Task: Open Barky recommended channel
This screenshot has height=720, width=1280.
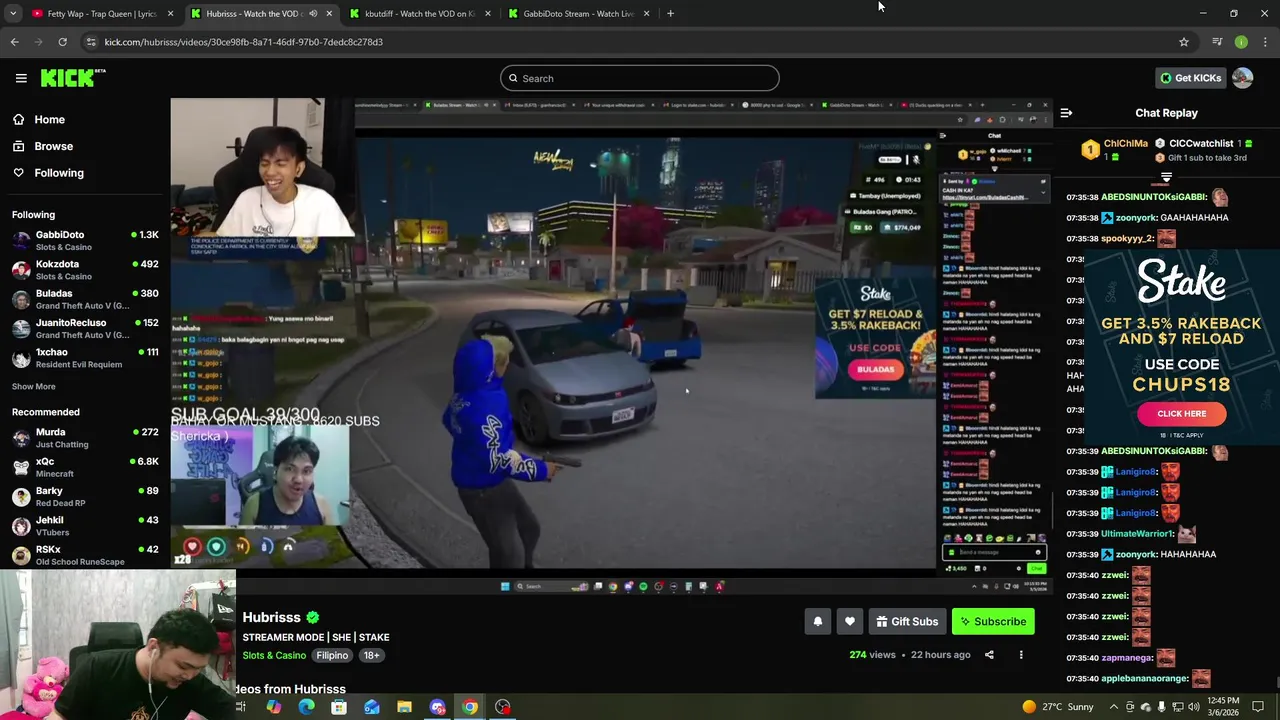Action: click(x=85, y=496)
